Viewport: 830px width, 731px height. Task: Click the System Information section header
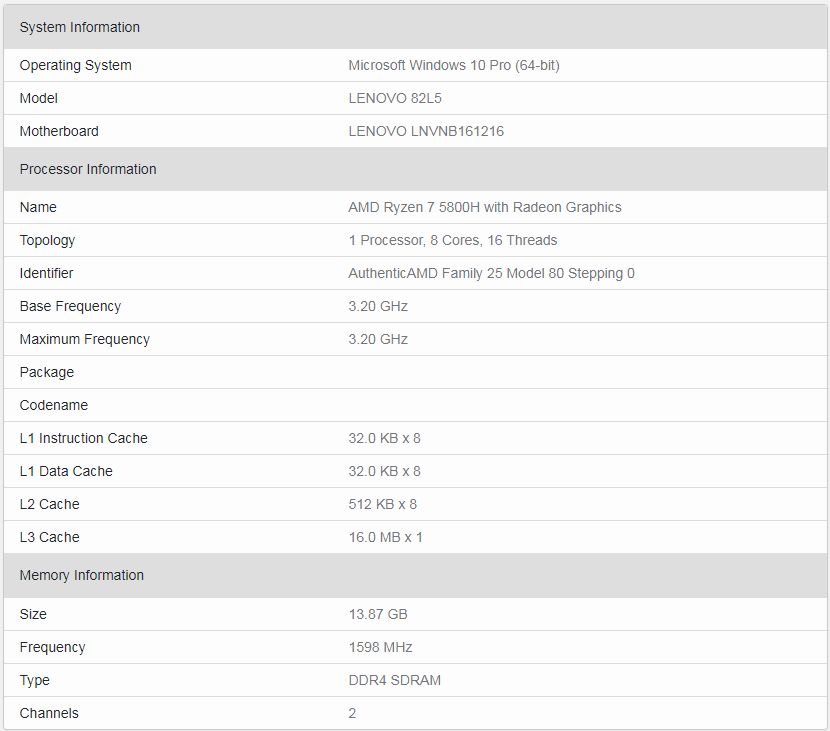416,27
